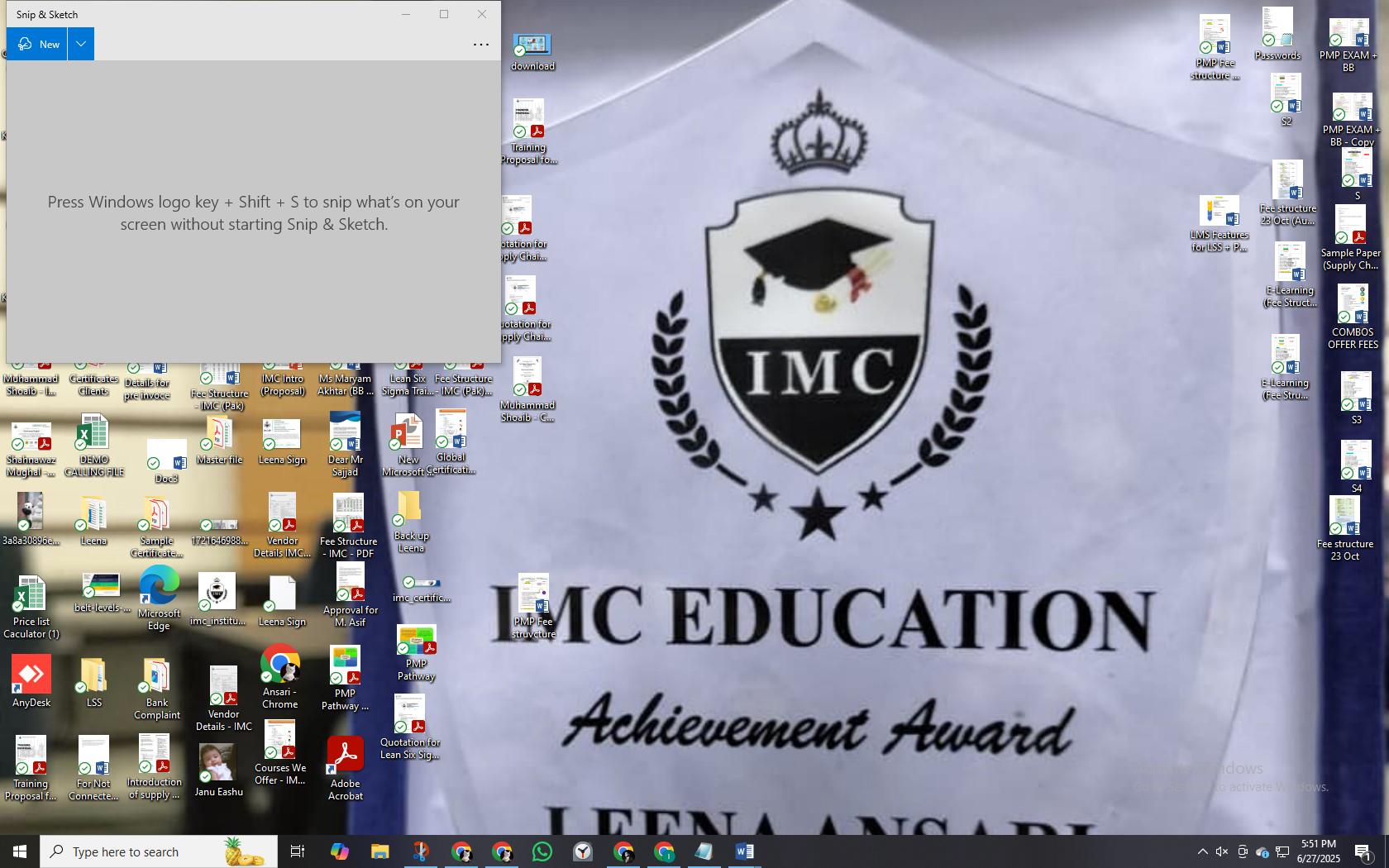Screen dimensions: 1389x868
Task: Select Leena folder on desktop
Action: tap(93, 521)
